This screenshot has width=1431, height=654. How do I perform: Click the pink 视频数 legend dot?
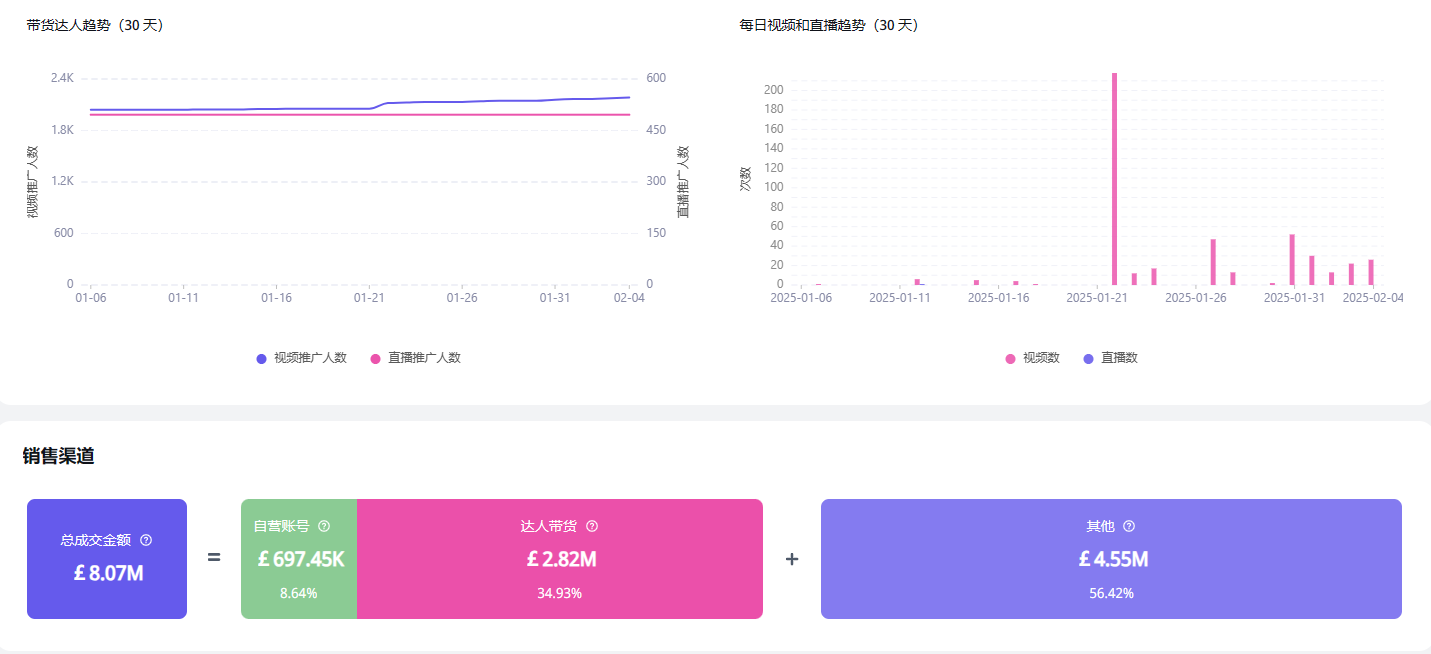[1011, 357]
